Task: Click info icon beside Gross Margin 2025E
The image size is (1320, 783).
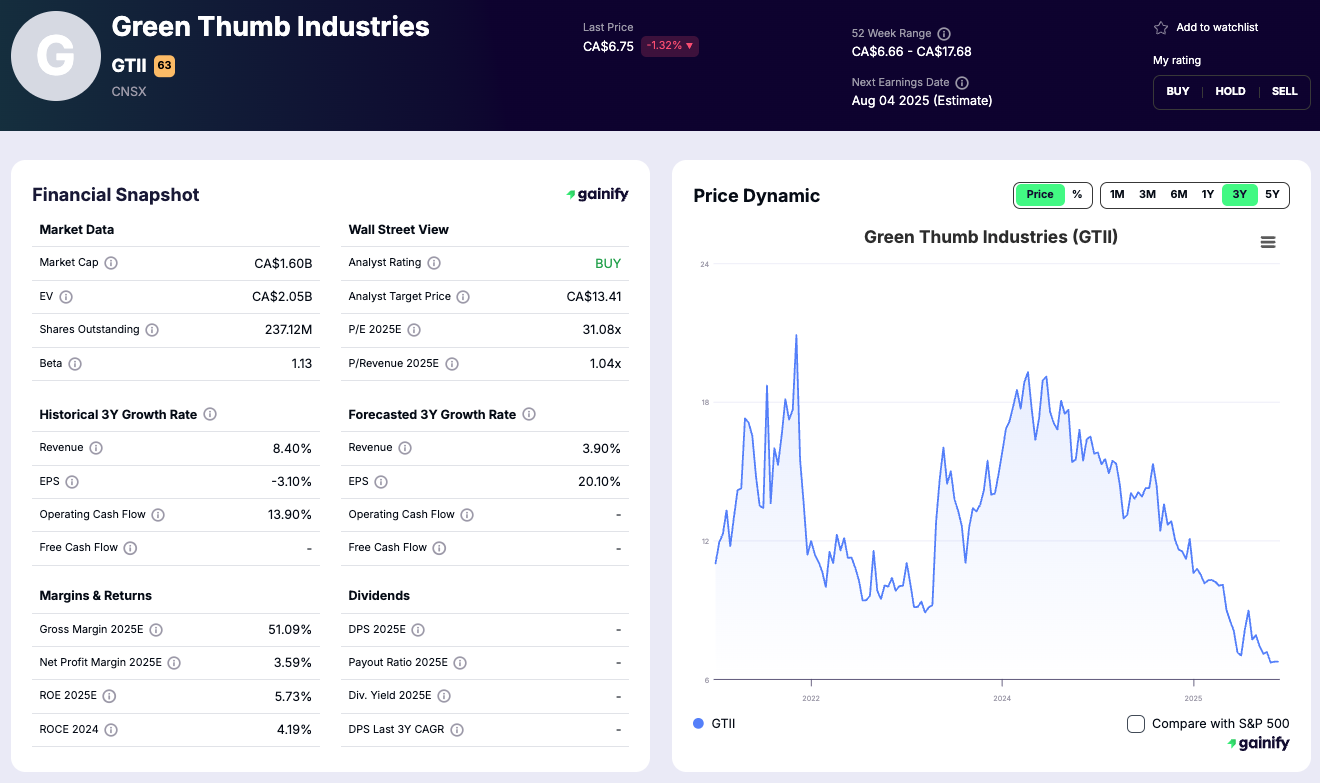Action: [156, 630]
